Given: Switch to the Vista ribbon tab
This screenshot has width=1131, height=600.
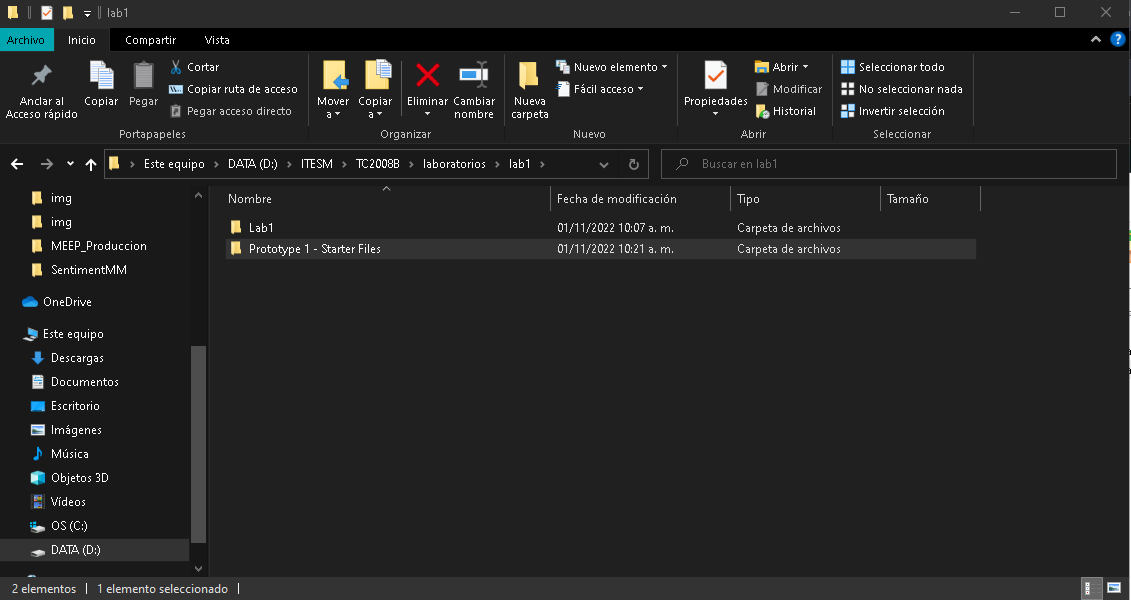Looking at the screenshot, I should [x=217, y=40].
